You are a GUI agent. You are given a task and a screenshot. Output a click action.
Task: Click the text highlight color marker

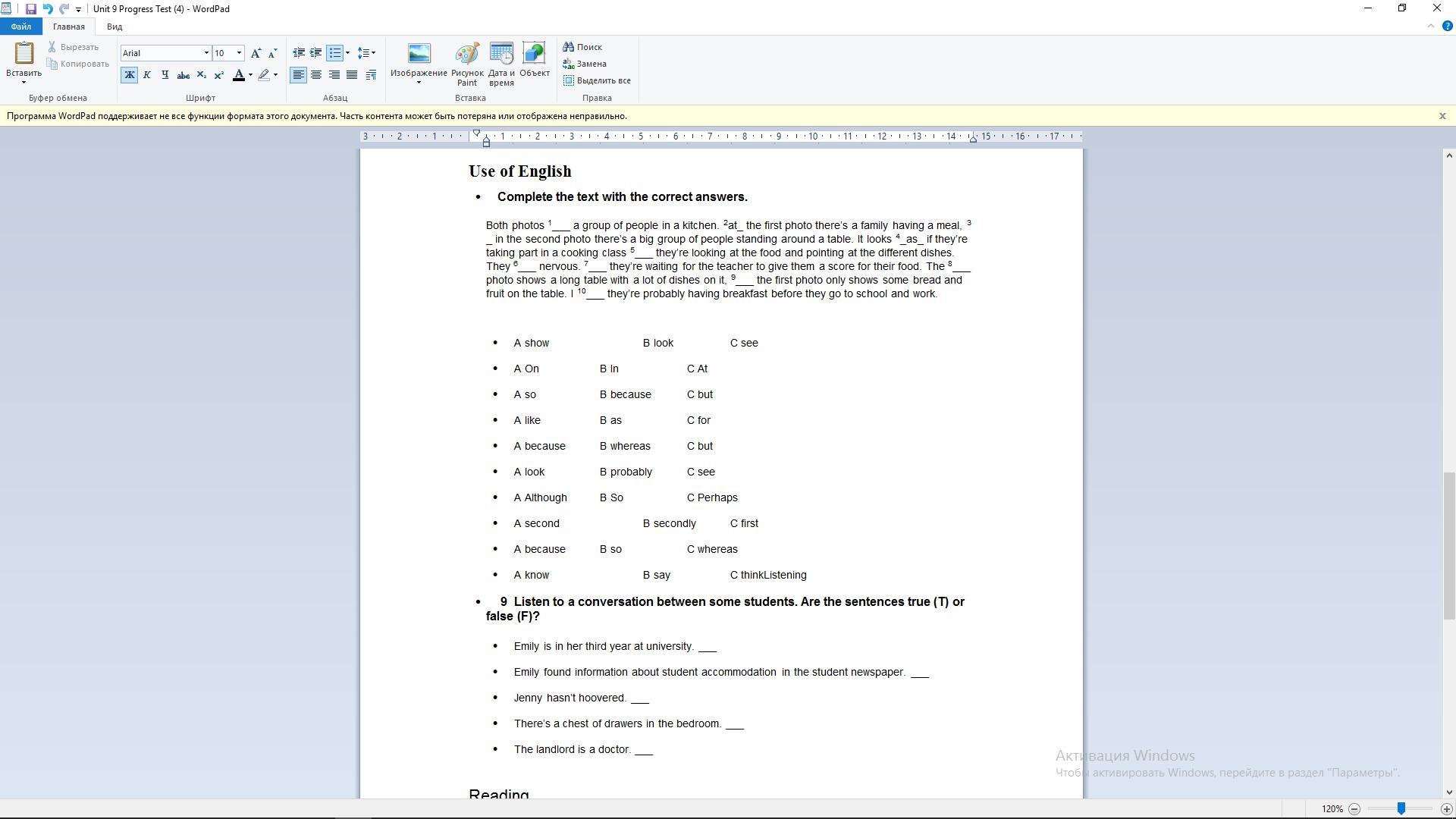point(263,75)
